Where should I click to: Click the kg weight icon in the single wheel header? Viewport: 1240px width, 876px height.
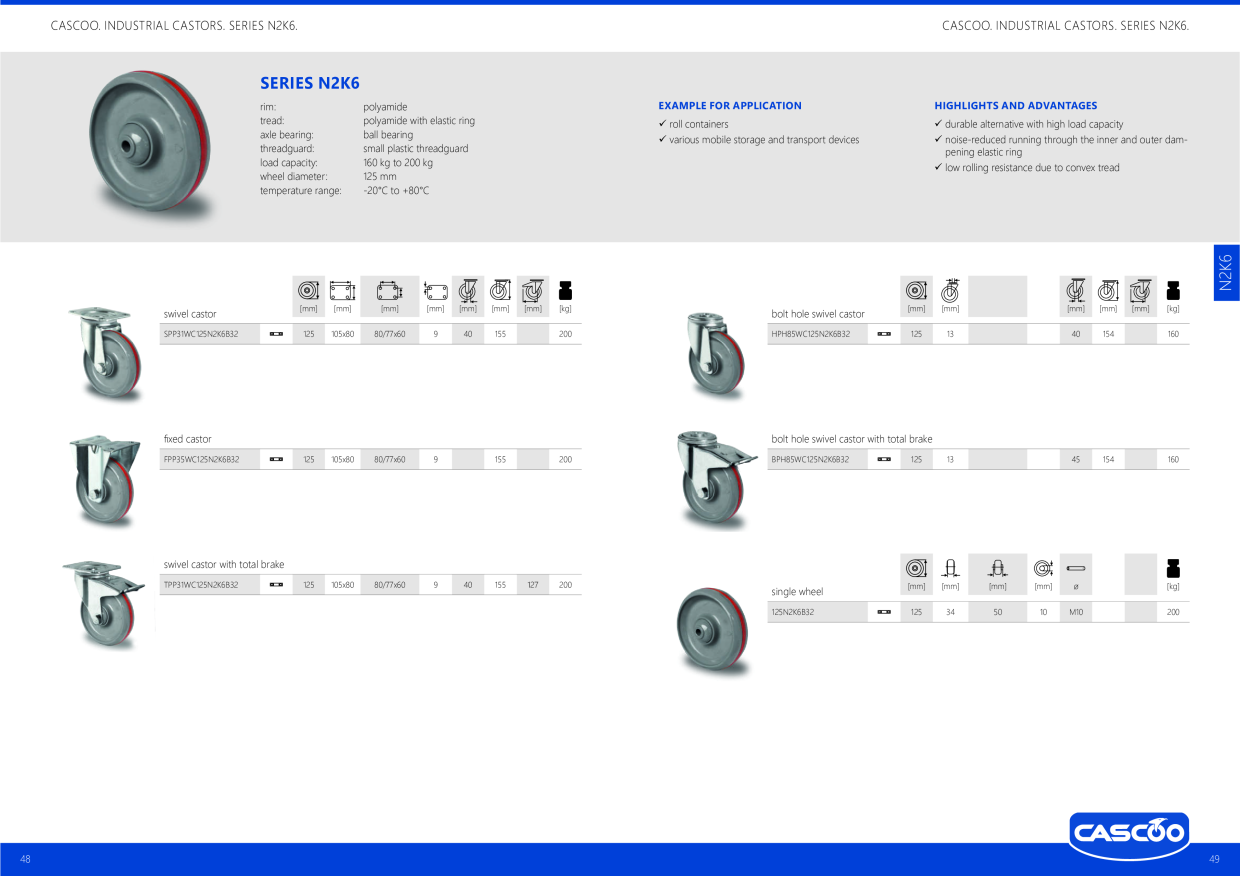click(1173, 568)
